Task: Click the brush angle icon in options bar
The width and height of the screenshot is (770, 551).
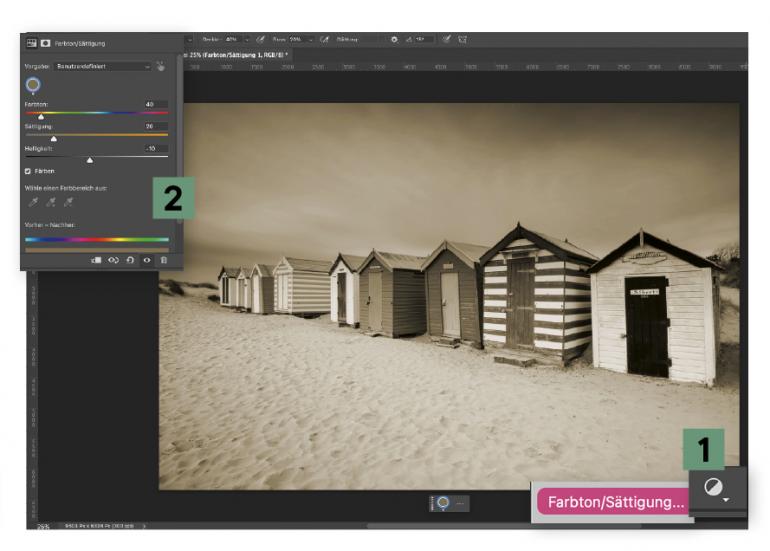Action: [x=409, y=39]
